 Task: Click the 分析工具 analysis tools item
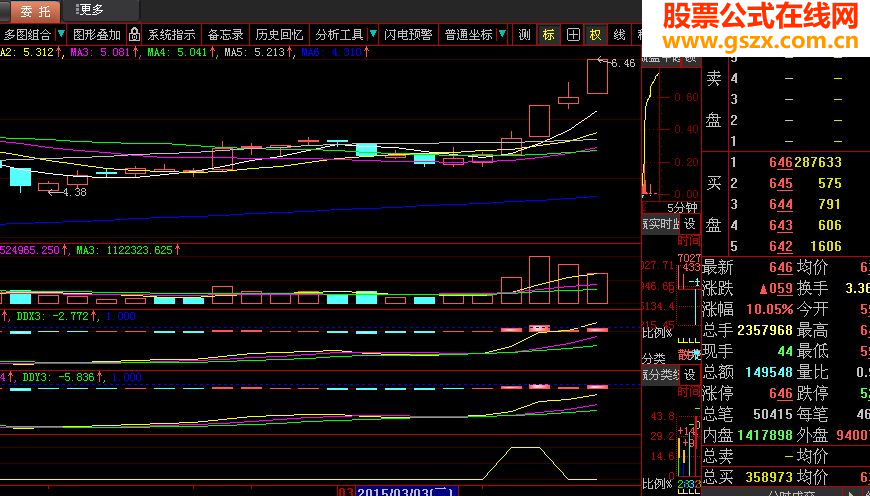pyautogui.click(x=339, y=35)
